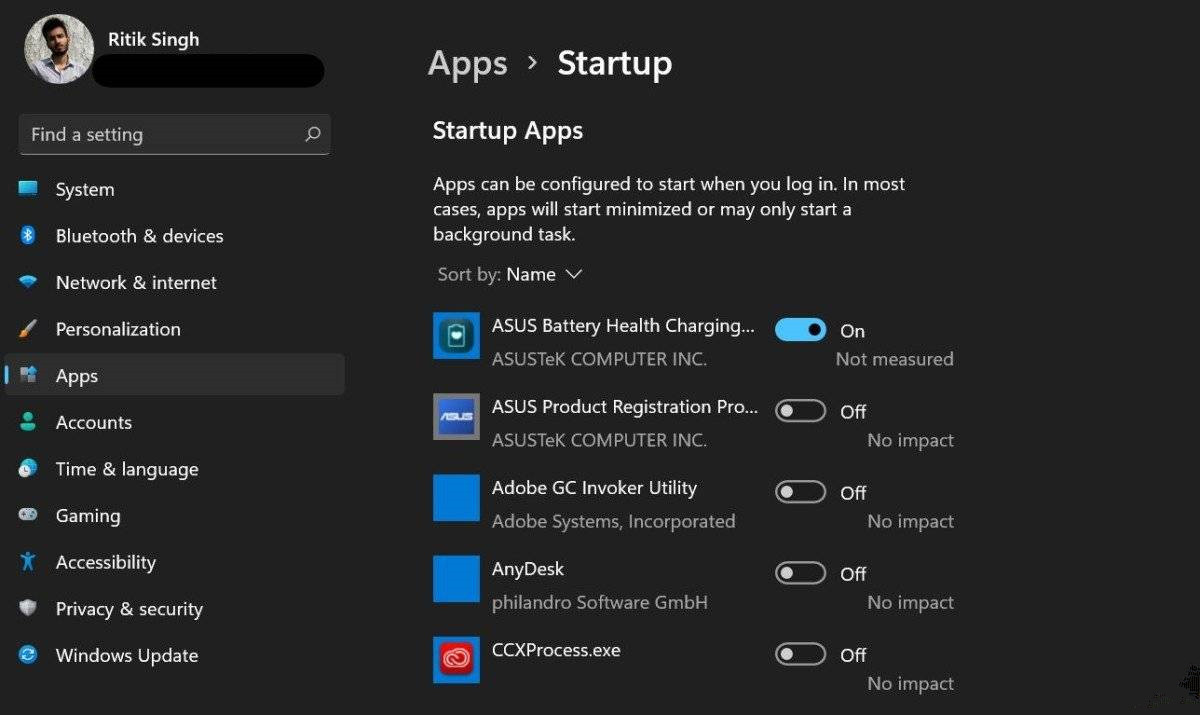
Task: Enable ASUS Product Registration Program startup
Action: (800, 409)
